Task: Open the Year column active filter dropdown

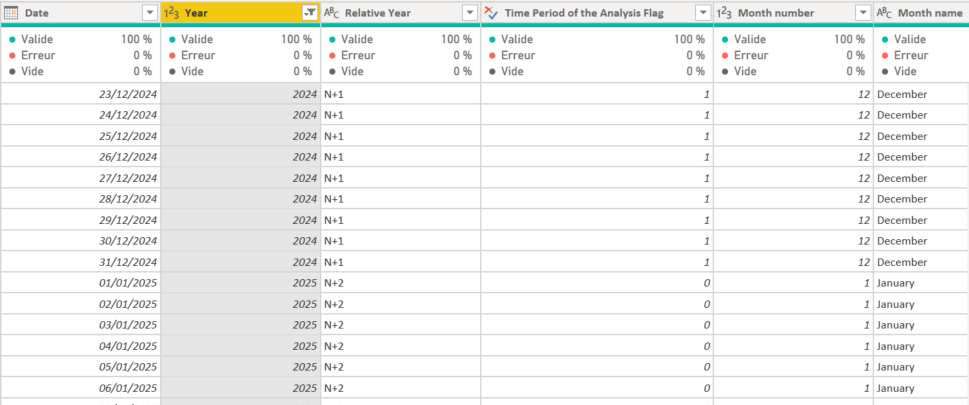Action: 310,12
